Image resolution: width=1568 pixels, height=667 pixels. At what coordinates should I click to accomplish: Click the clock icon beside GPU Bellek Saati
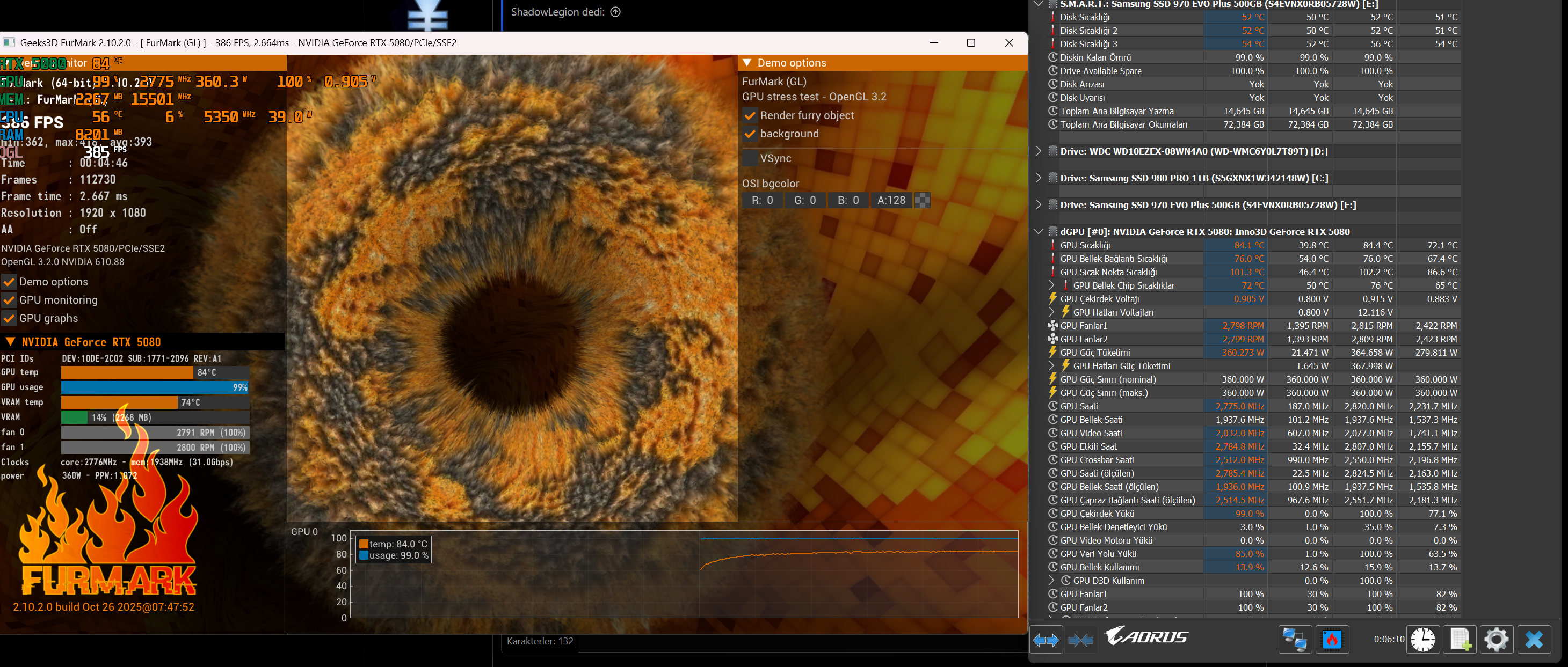tap(1052, 420)
